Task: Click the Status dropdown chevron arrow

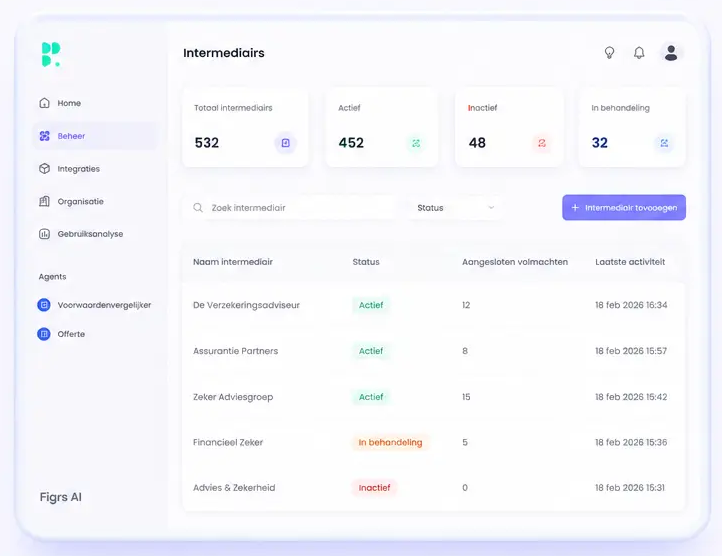Action: 491,208
